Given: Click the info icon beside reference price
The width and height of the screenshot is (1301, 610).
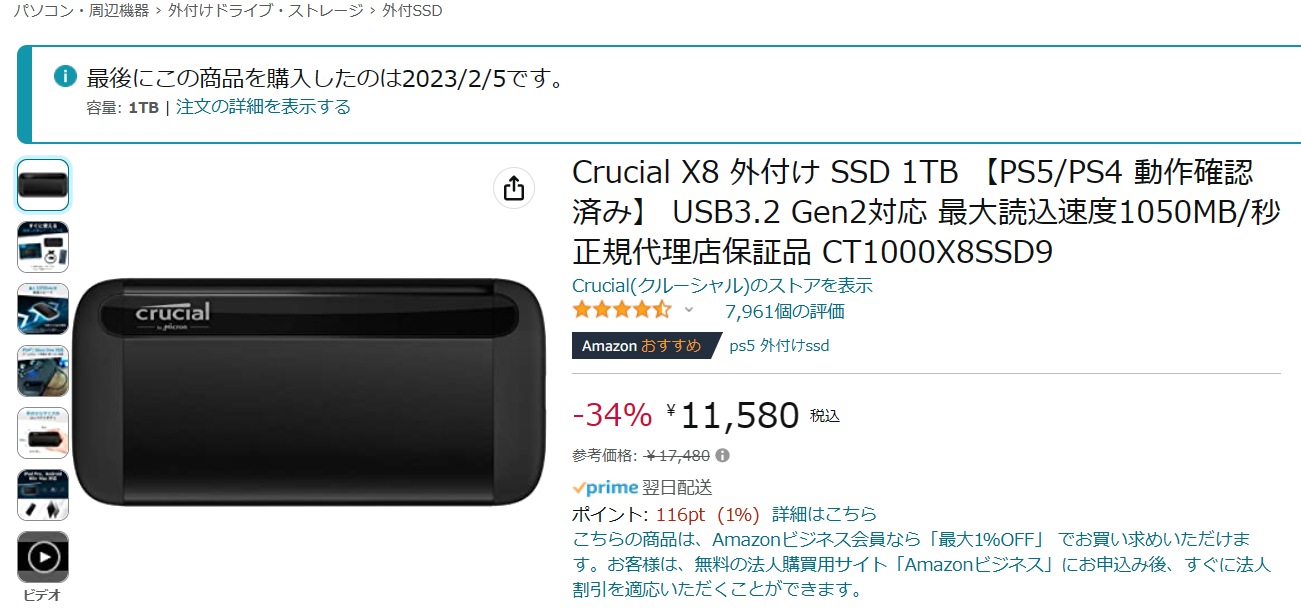Looking at the screenshot, I should tap(723, 456).
